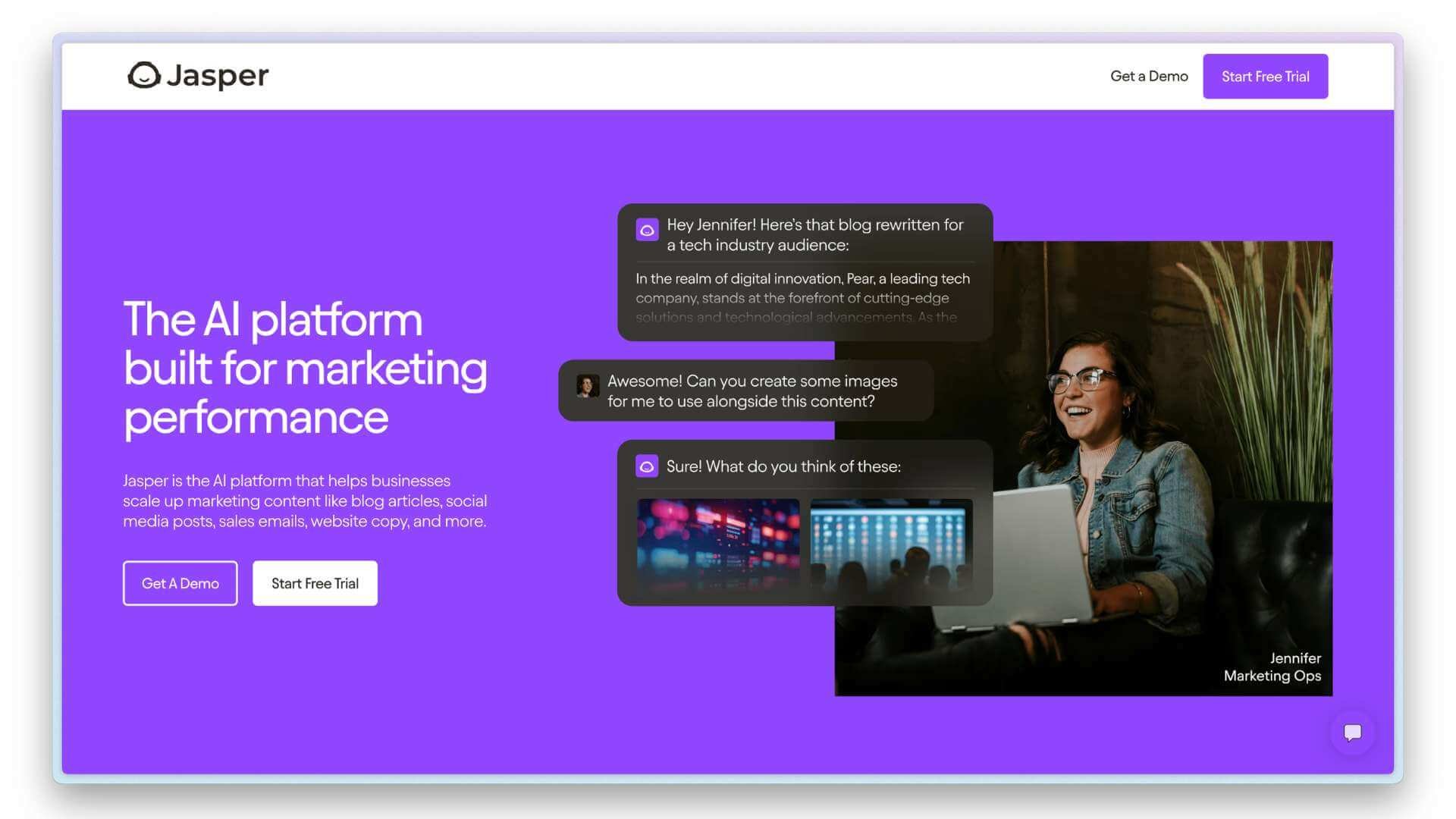Image resolution: width=1456 pixels, height=819 pixels.
Task: Click 'Sure! What do you think of these:' text
Action: (783, 466)
